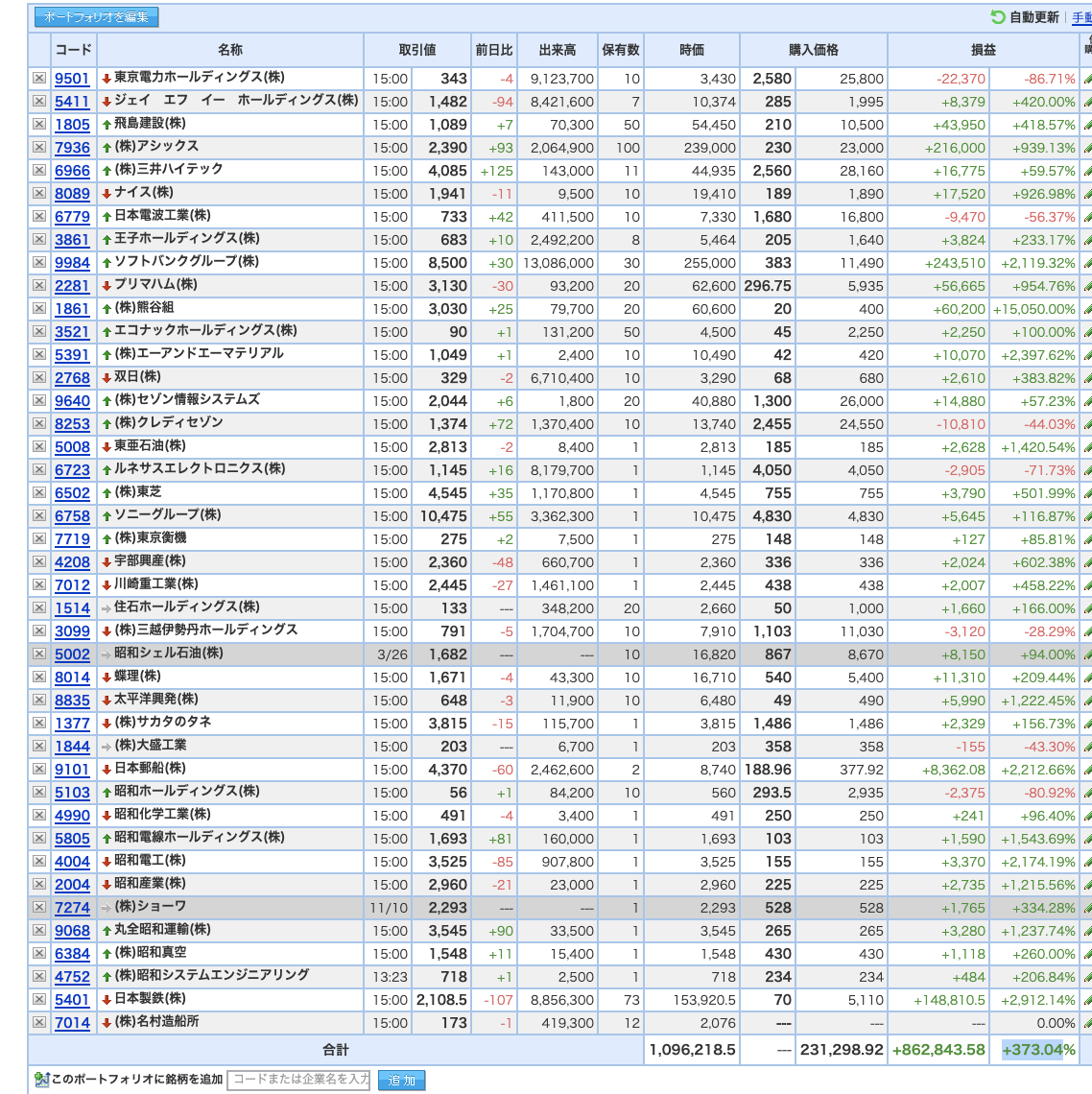This screenshot has width=1092, height=1094.
Task: Click the name プリマハム(株)
Action: pos(155,285)
